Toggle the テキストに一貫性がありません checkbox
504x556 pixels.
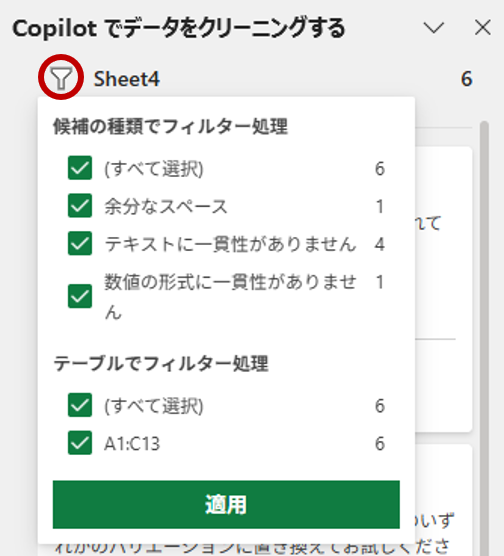(x=80, y=244)
